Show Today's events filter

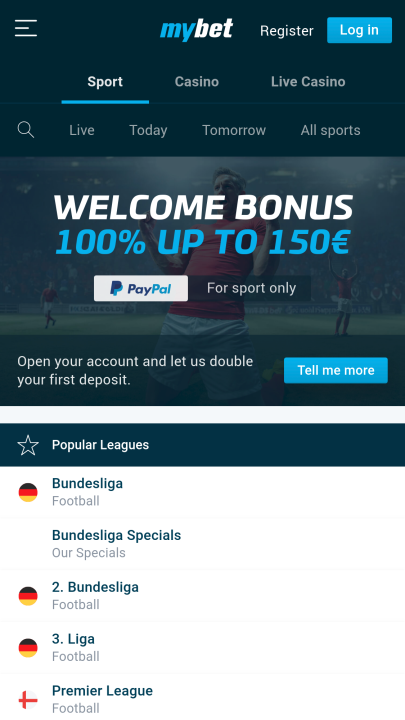coord(148,130)
